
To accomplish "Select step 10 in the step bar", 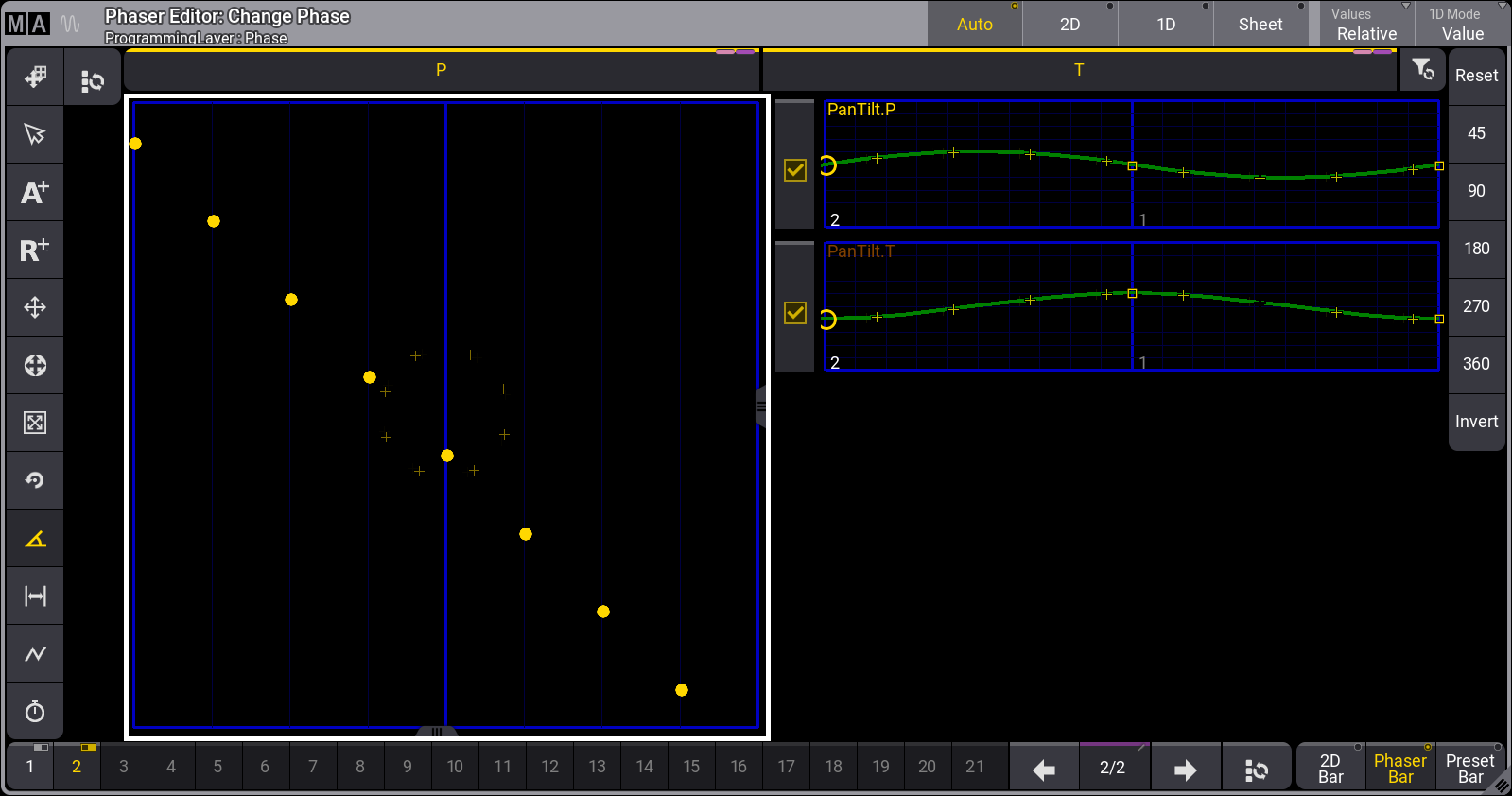I will [x=455, y=767].
